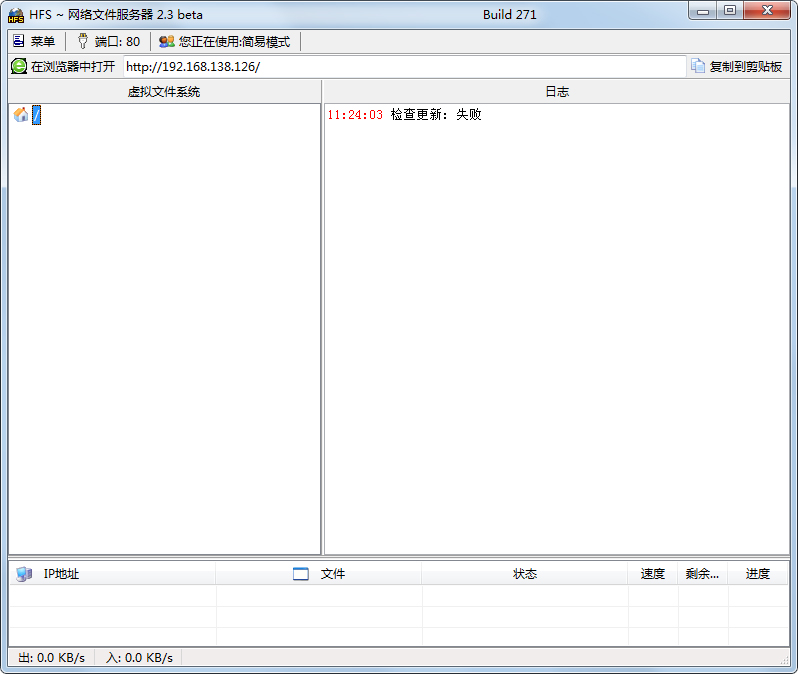Click 复制到剪贴板 button

736,67
